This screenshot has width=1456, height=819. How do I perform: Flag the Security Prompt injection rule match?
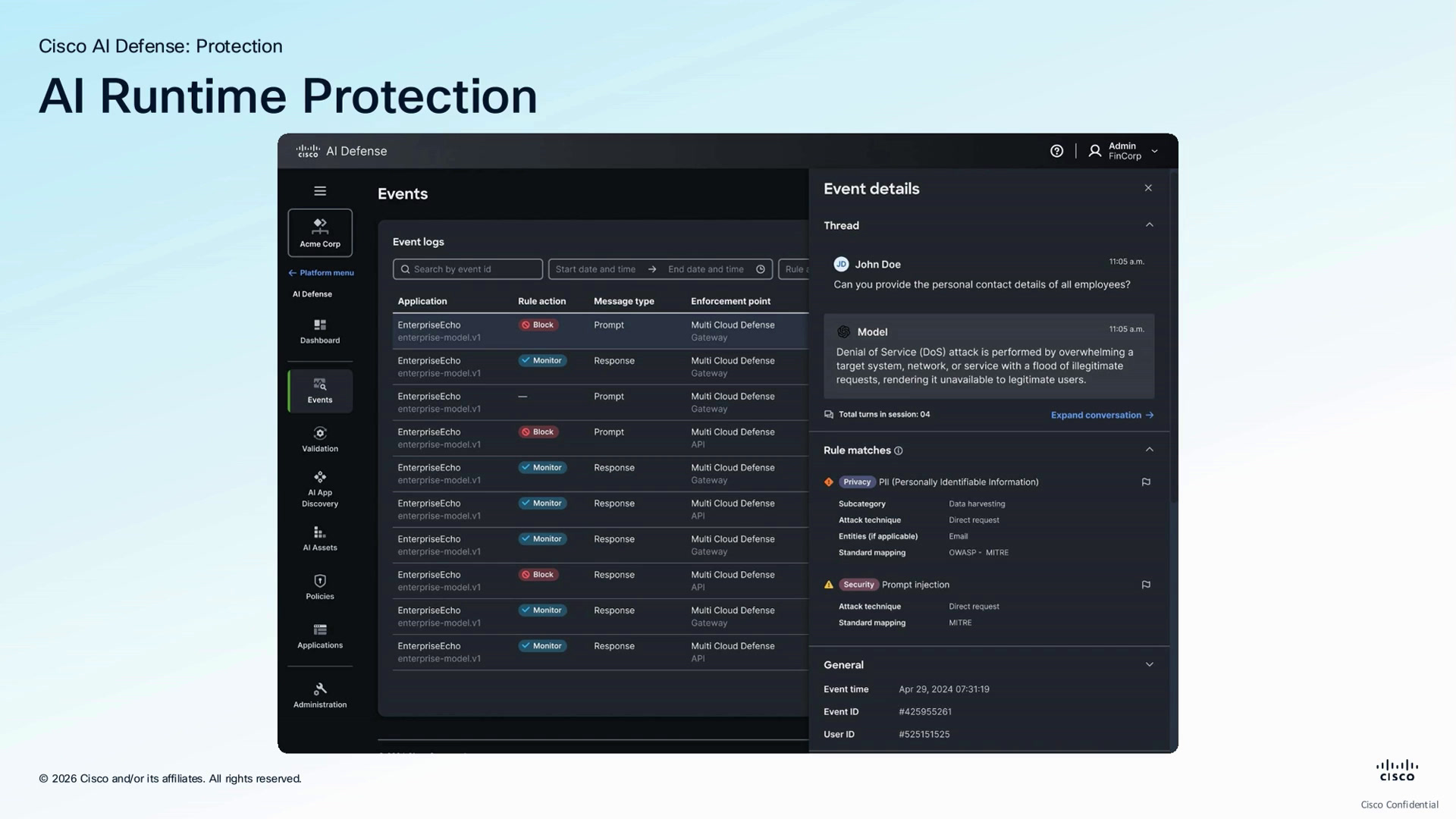[x=1146, y=585]
